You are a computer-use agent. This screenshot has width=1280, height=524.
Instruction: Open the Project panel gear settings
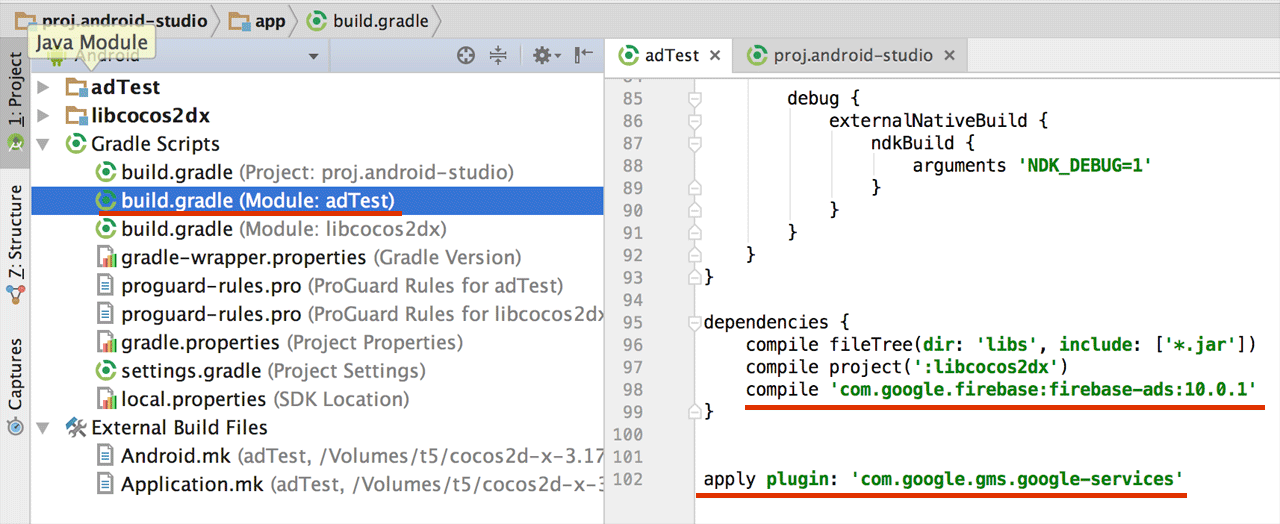pos(545,56)
